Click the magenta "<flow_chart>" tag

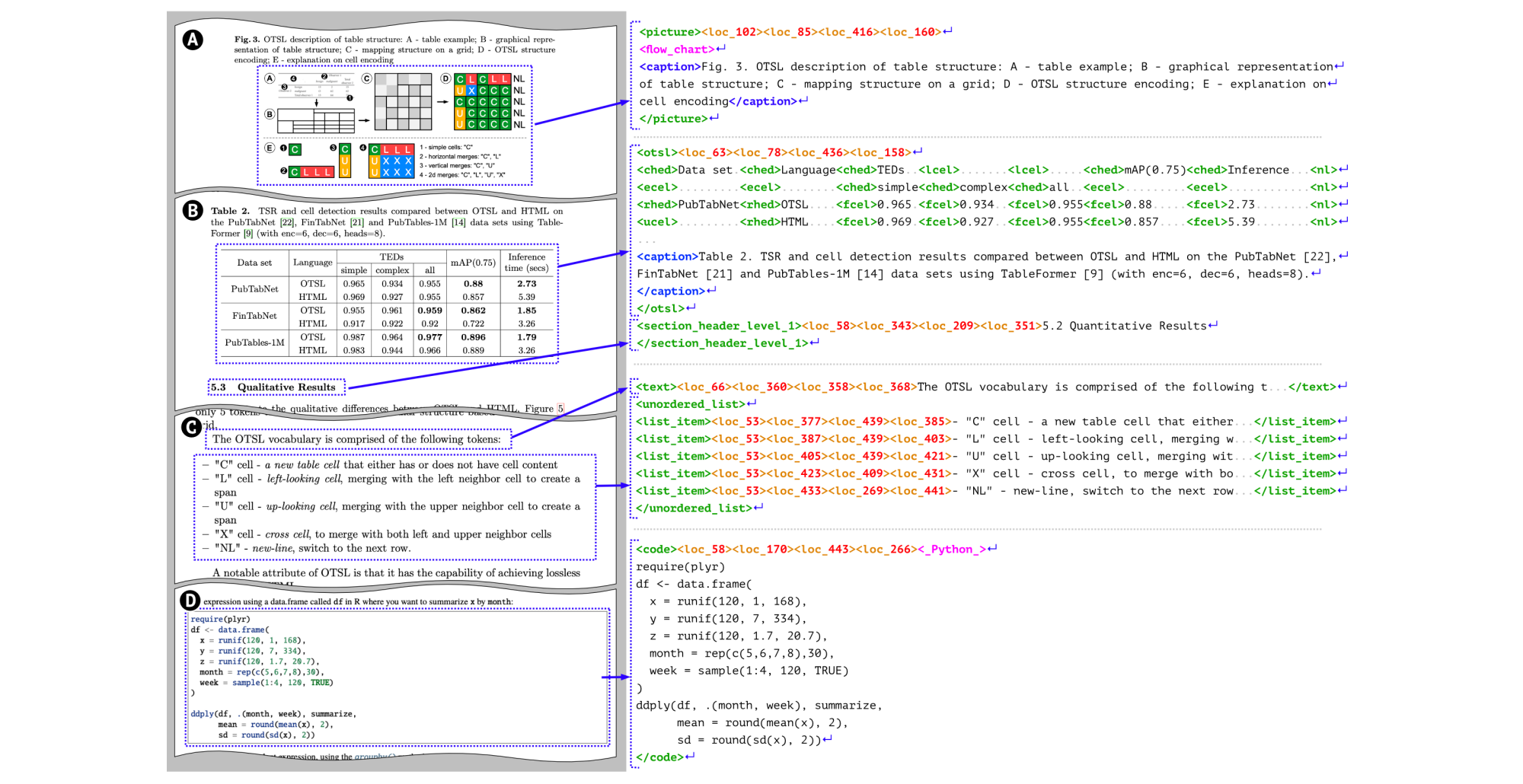click(677, 49)
